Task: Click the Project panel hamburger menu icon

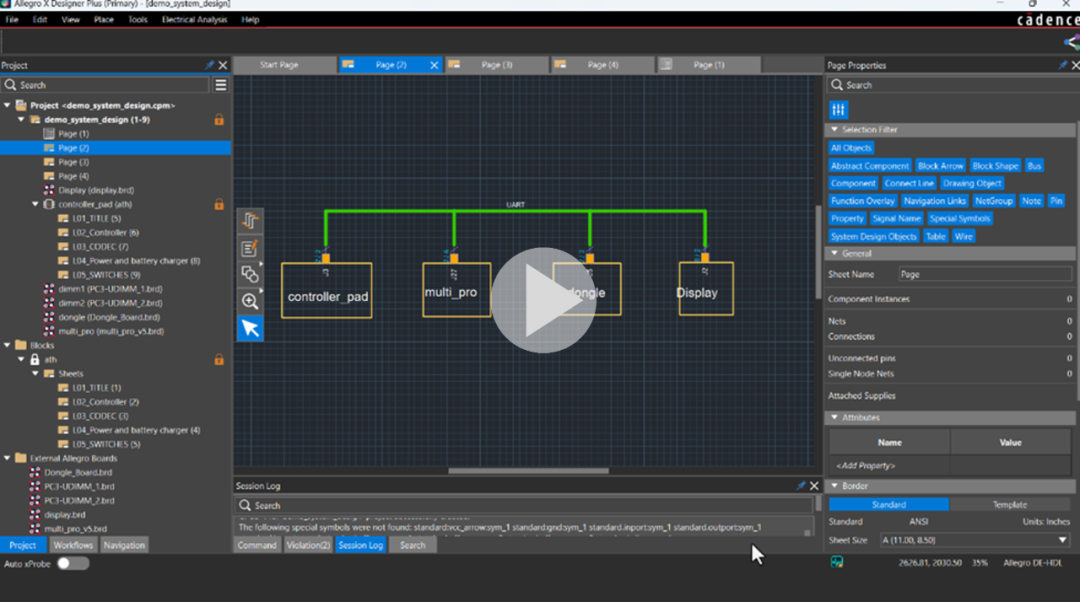Action: pos(221,85)
